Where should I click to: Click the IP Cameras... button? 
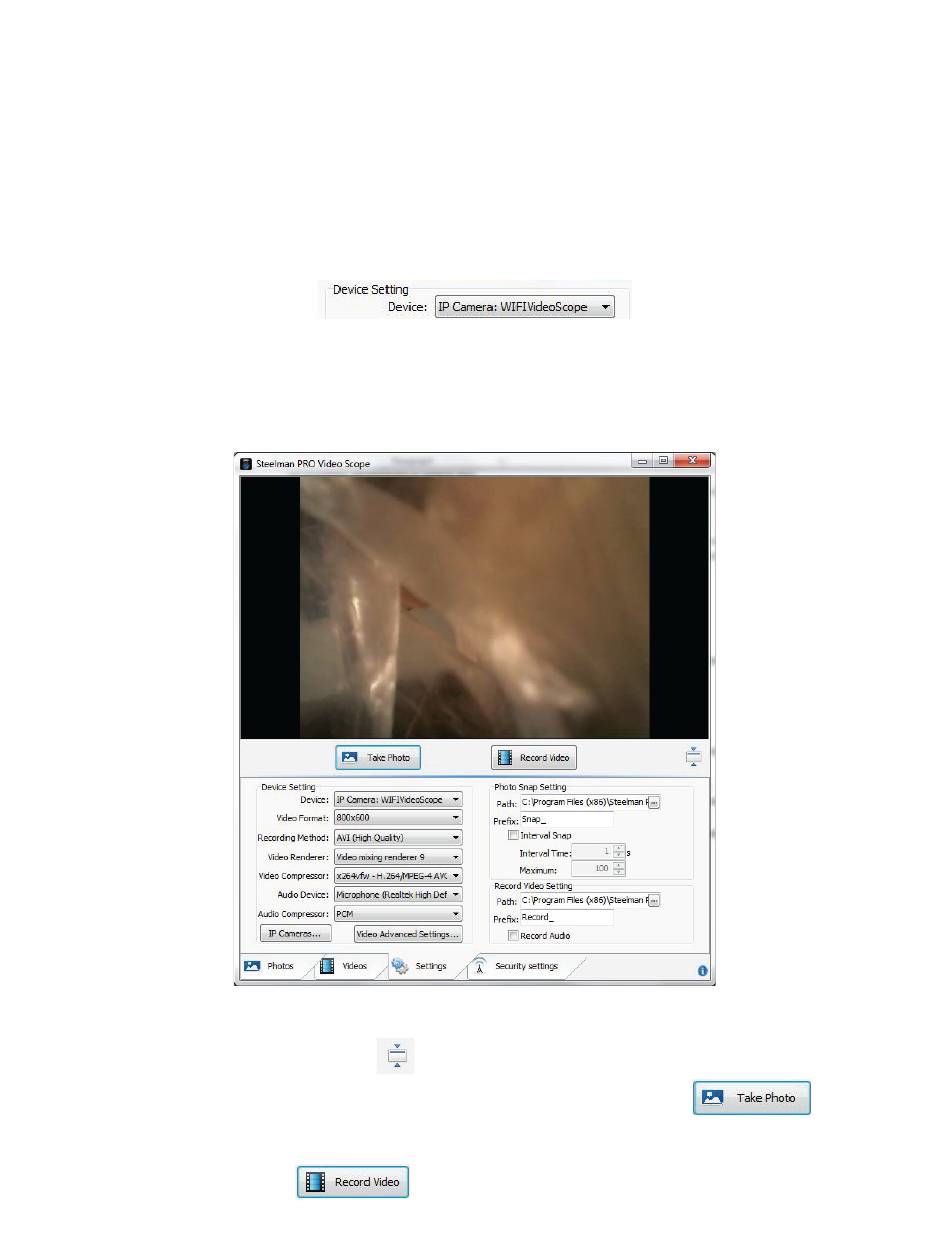click(295, 933)
